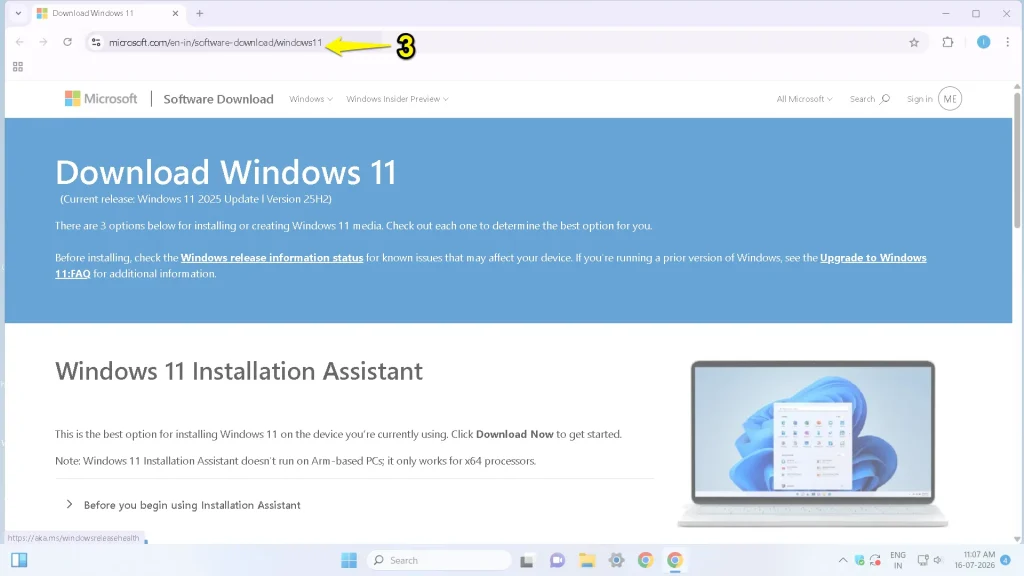Viewport: 1024px width, 576px height.
Task: Open the clock showing 11:07 AM
Action: click(x=974, y=560)
